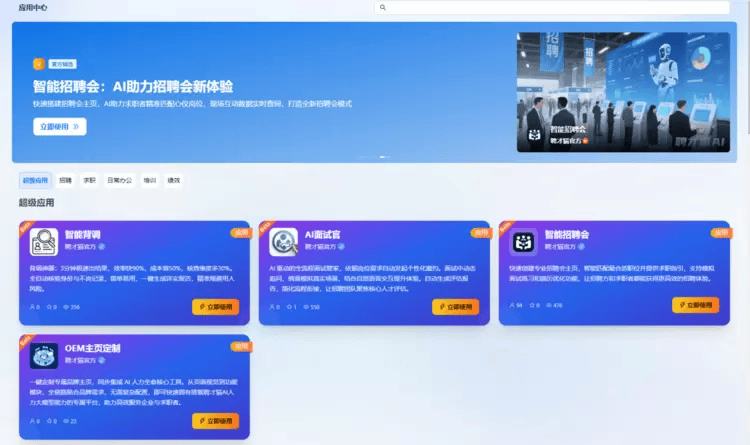This screenshot has width=750, height=445.
Task: Click the star favorite icon on 智能背调 card
Action: coord(49,307)
